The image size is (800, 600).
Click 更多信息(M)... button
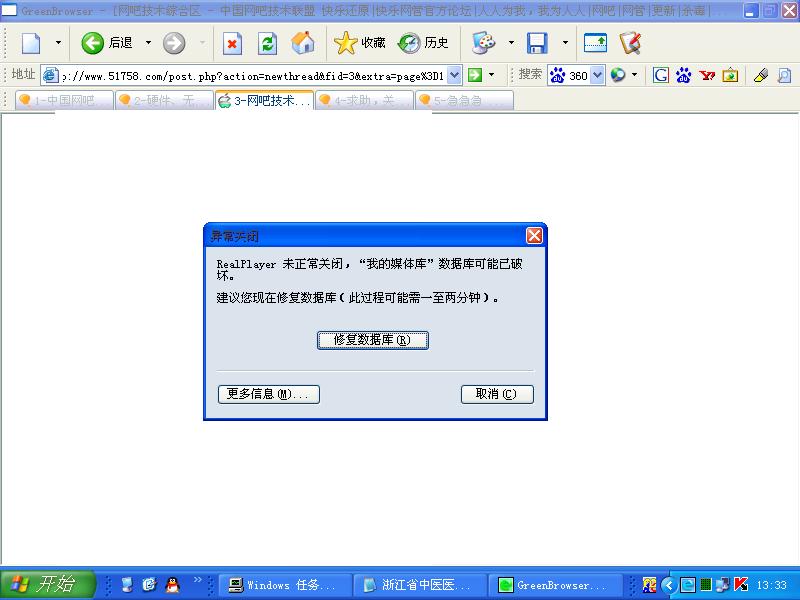point(268,394)
